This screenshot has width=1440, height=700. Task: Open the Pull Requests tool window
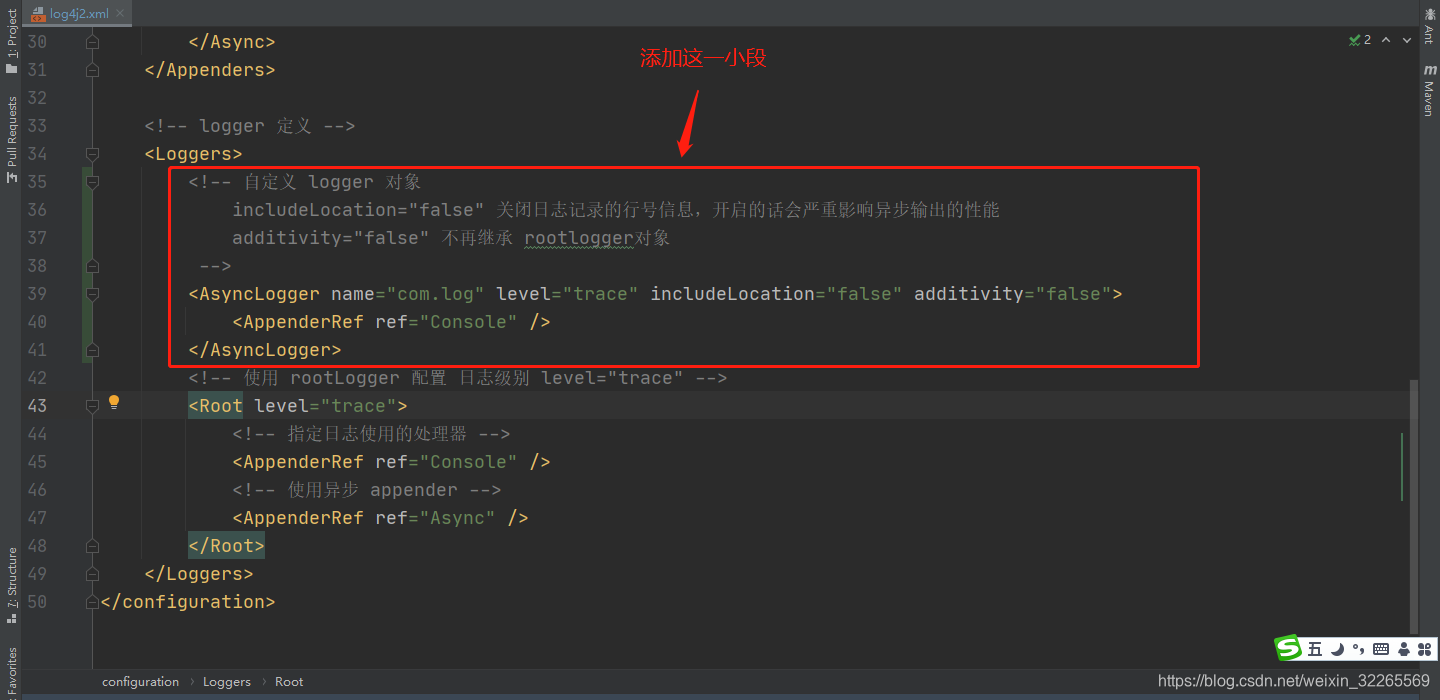coord(12,140)
